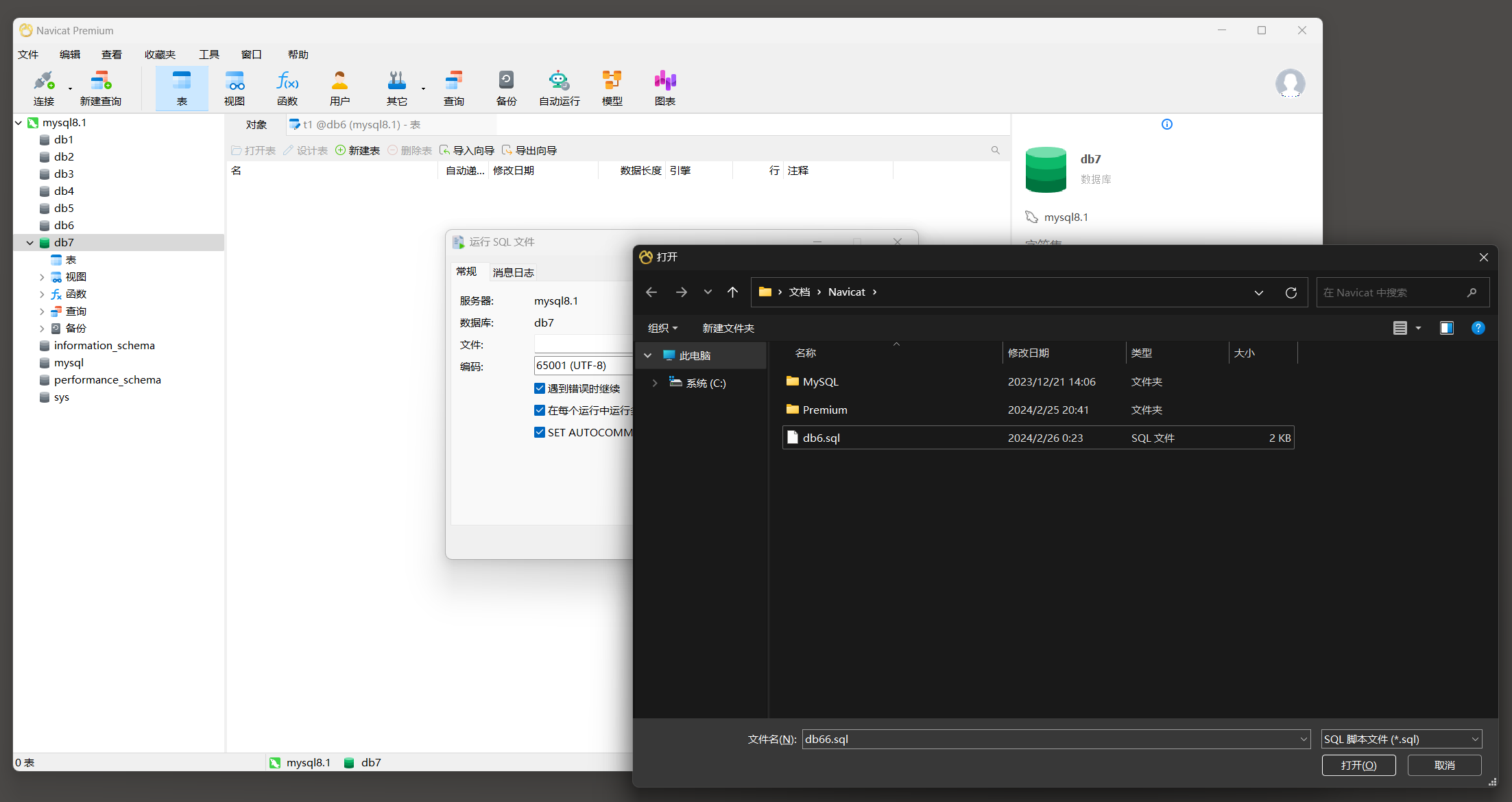The height and width of the screenshot is (802, 1512).
Task: Open the Edit menu
Action: coord(70,54)
